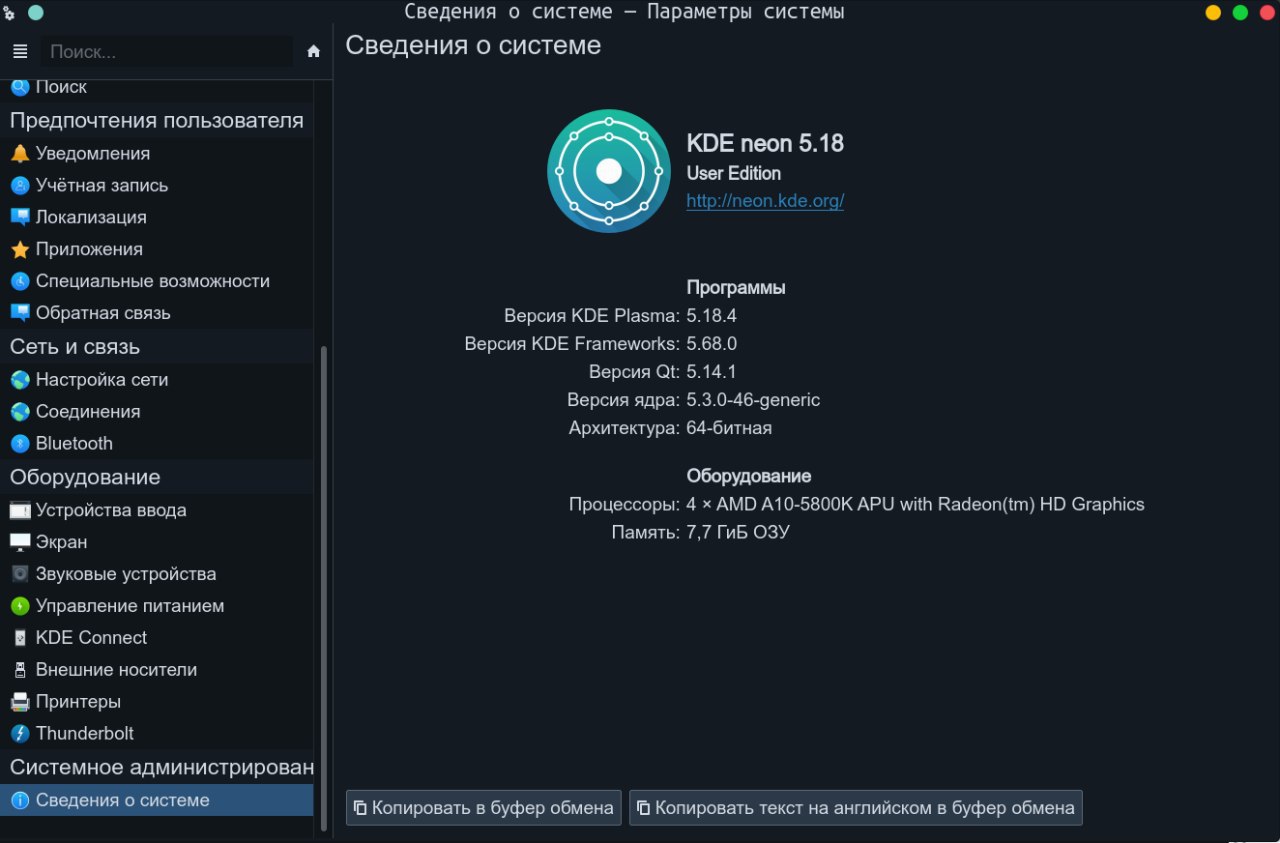Image resolution: width=1280 pixels, height=843 pixels.
Task: Click the Специальные возможности accessibility icon
Action: 20,281
